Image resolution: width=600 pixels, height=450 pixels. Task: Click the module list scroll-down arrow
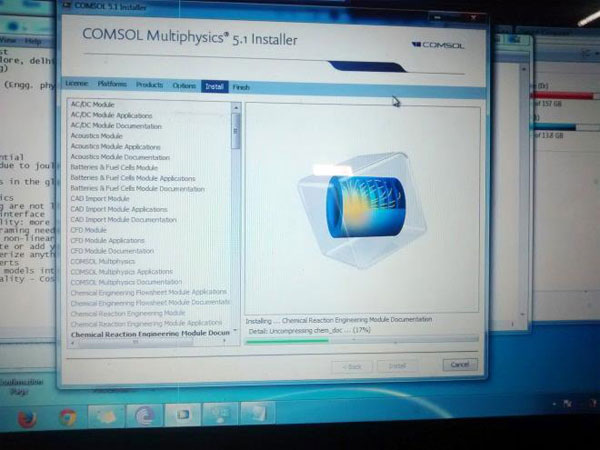tap(235, 330)
